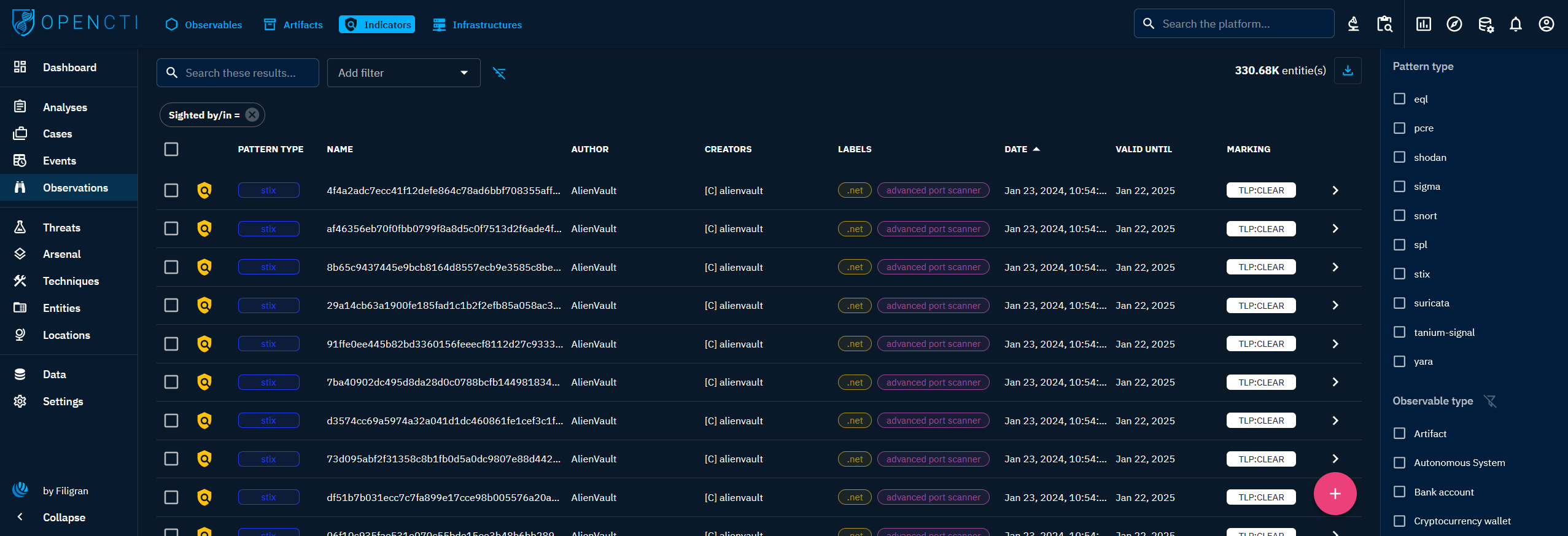Image resolution: width=1568 pixels, height=536 pixels.
Task: Sort the table by the Date column
Action: [1015, 149]
